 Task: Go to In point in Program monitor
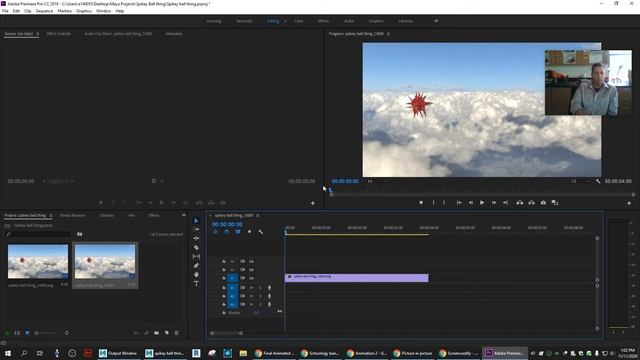459,202
